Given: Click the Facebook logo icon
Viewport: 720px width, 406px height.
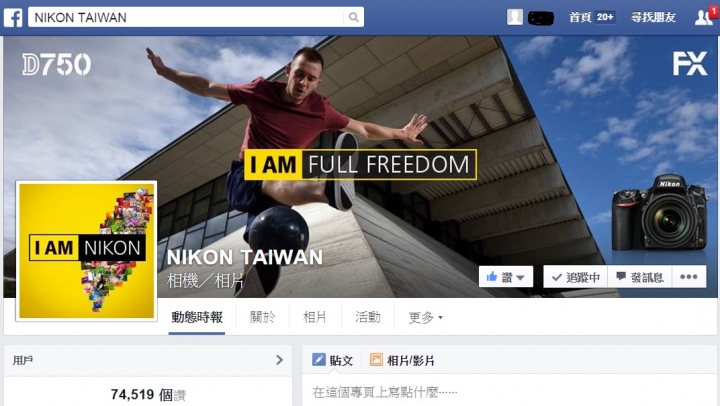Looking at the screenshot, I should [13, 17].
